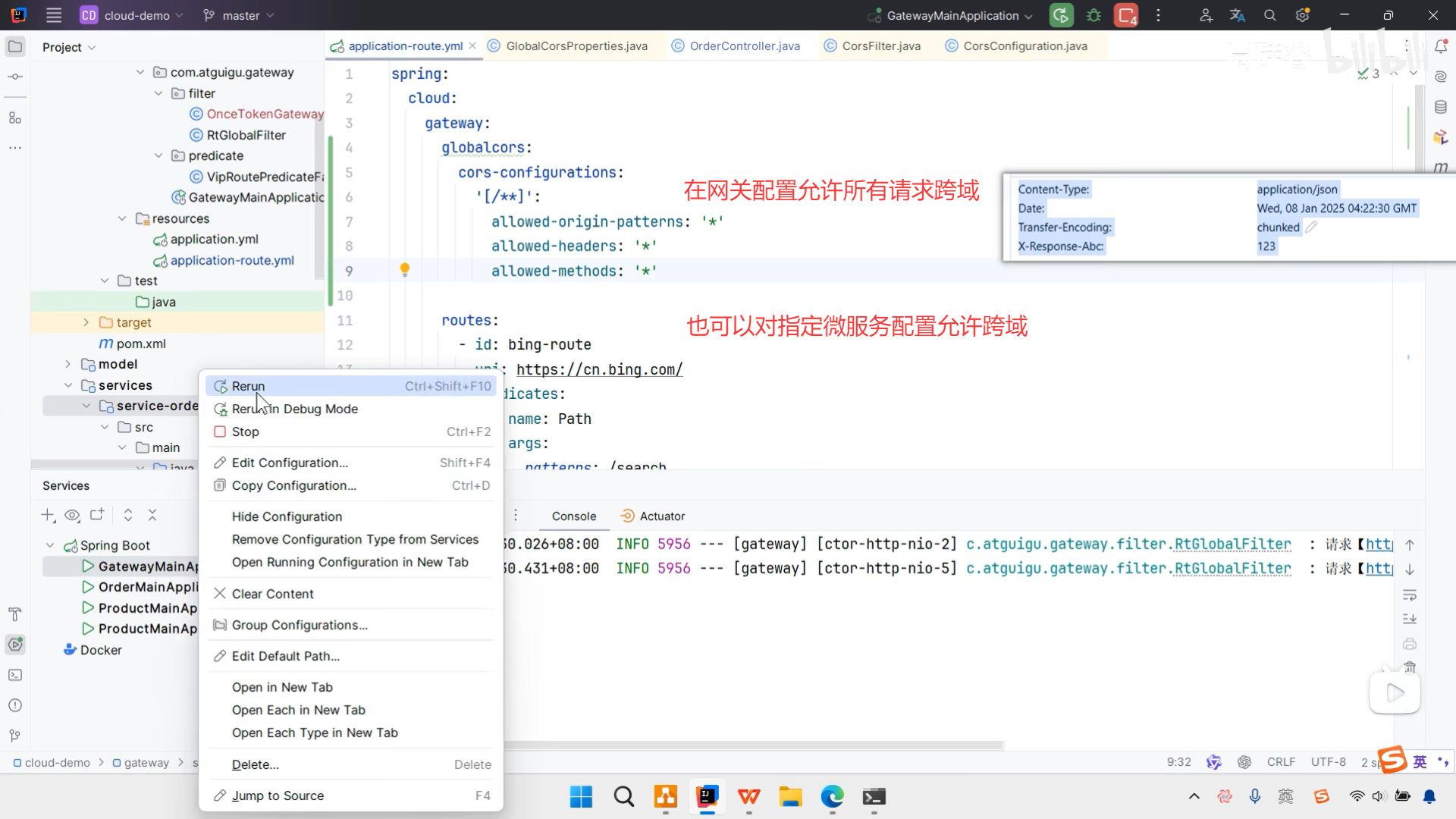Click the cn.bing.com URL link
This screenshot has width=1456, height=819.
point(599,369)
